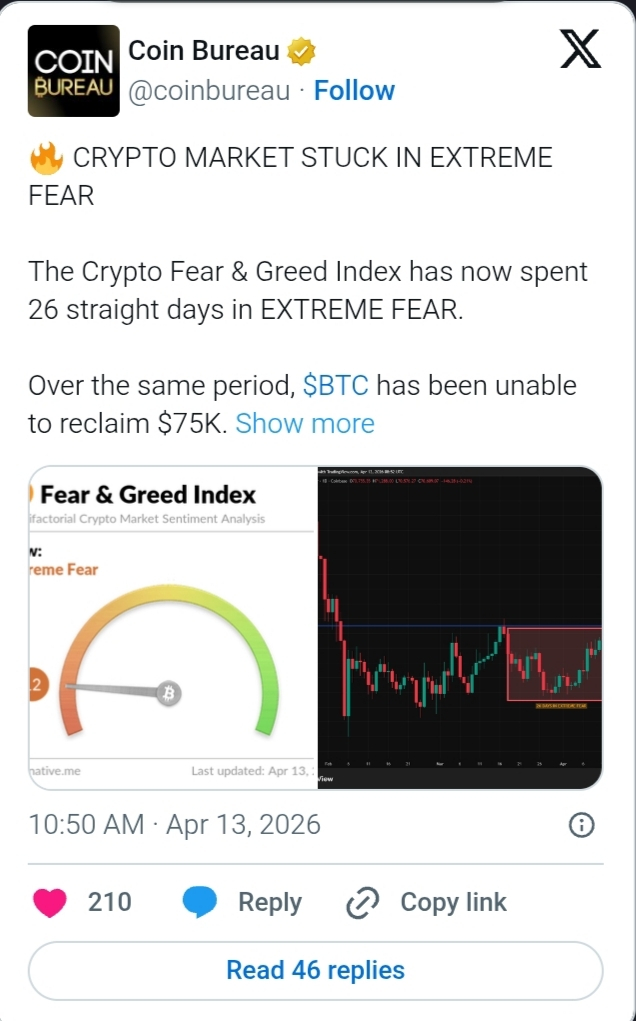636x1021 pixels.
Task: Click the gold verified badge
Action: point(303,50)
